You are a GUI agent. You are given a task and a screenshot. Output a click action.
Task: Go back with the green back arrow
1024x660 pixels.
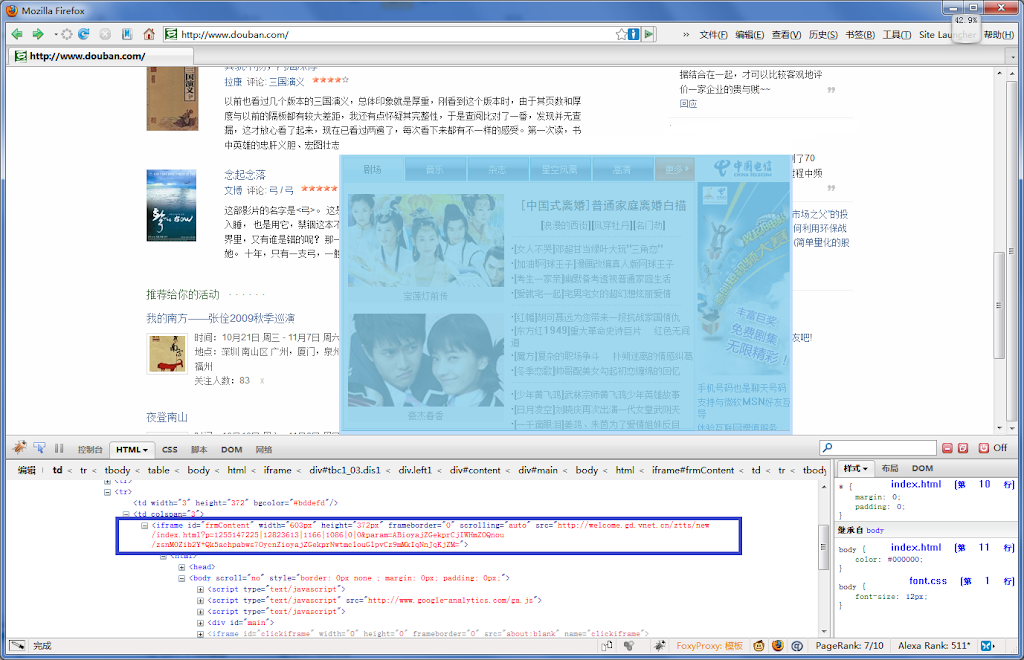pos(17,34)
